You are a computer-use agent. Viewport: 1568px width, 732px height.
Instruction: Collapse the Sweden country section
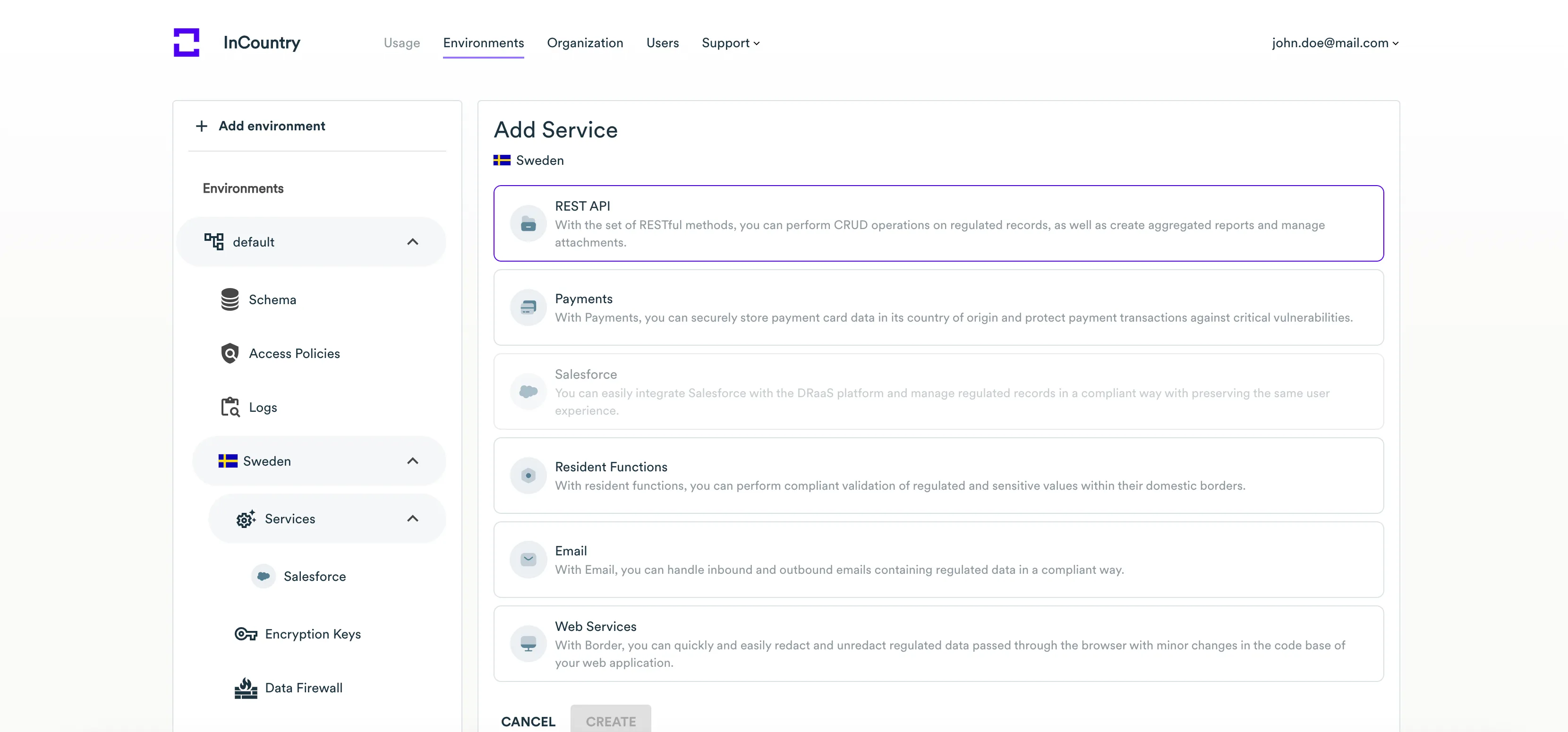click(412, 461)
